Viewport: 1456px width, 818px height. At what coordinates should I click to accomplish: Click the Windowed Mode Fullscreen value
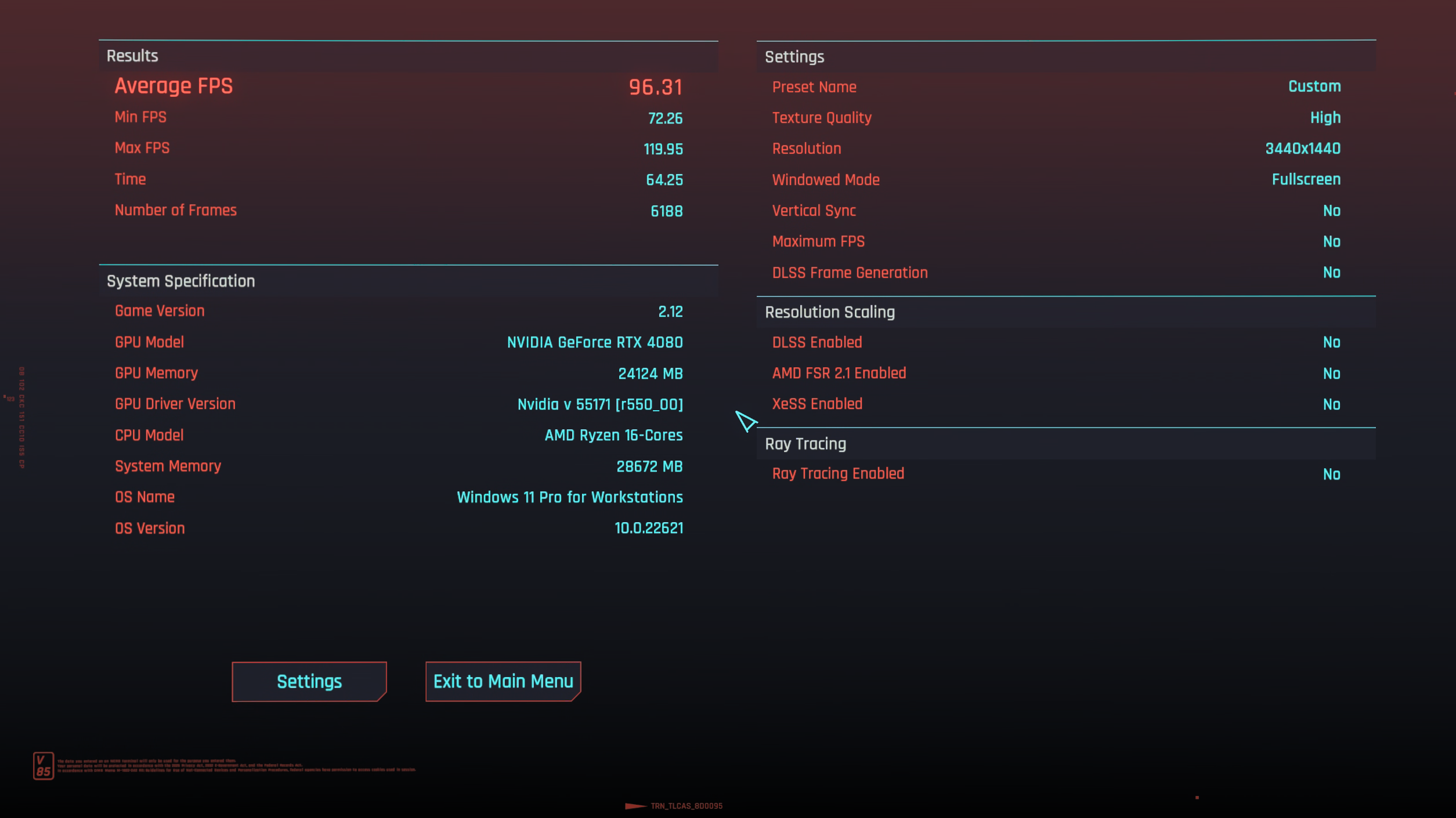(1306, 179)
